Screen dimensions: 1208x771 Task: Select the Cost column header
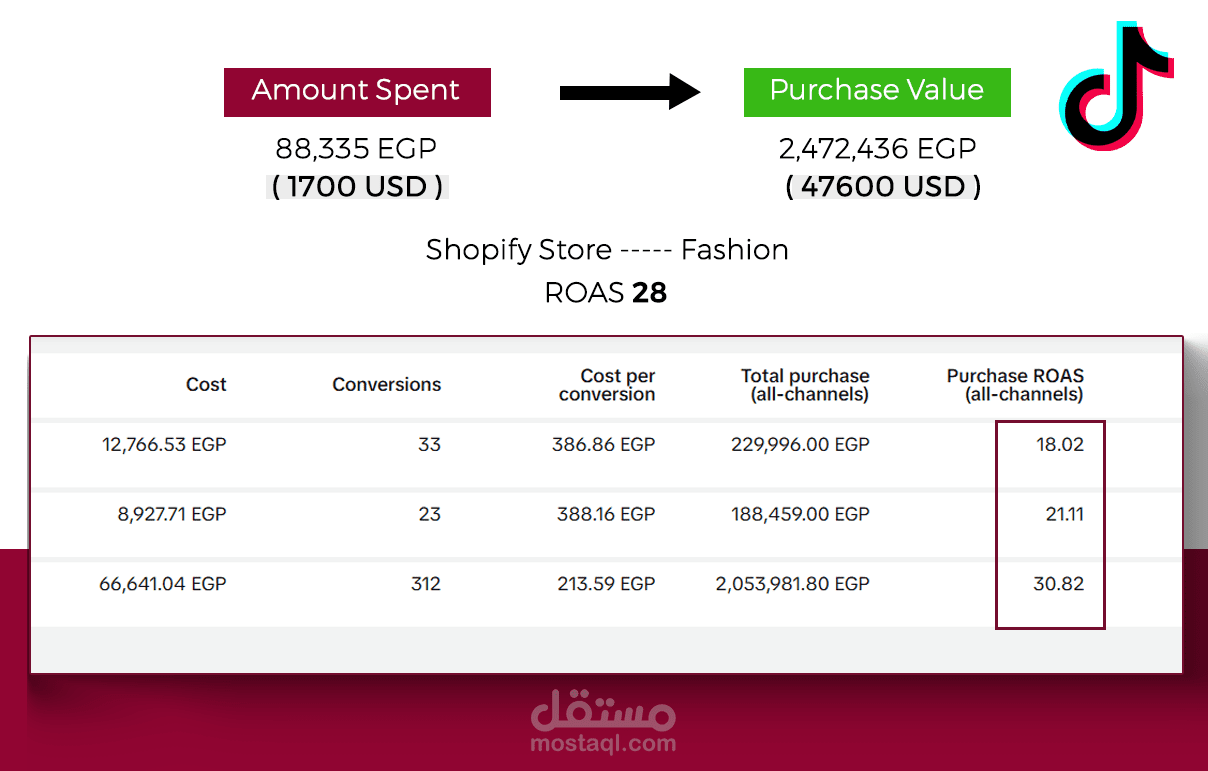point(206,385)
